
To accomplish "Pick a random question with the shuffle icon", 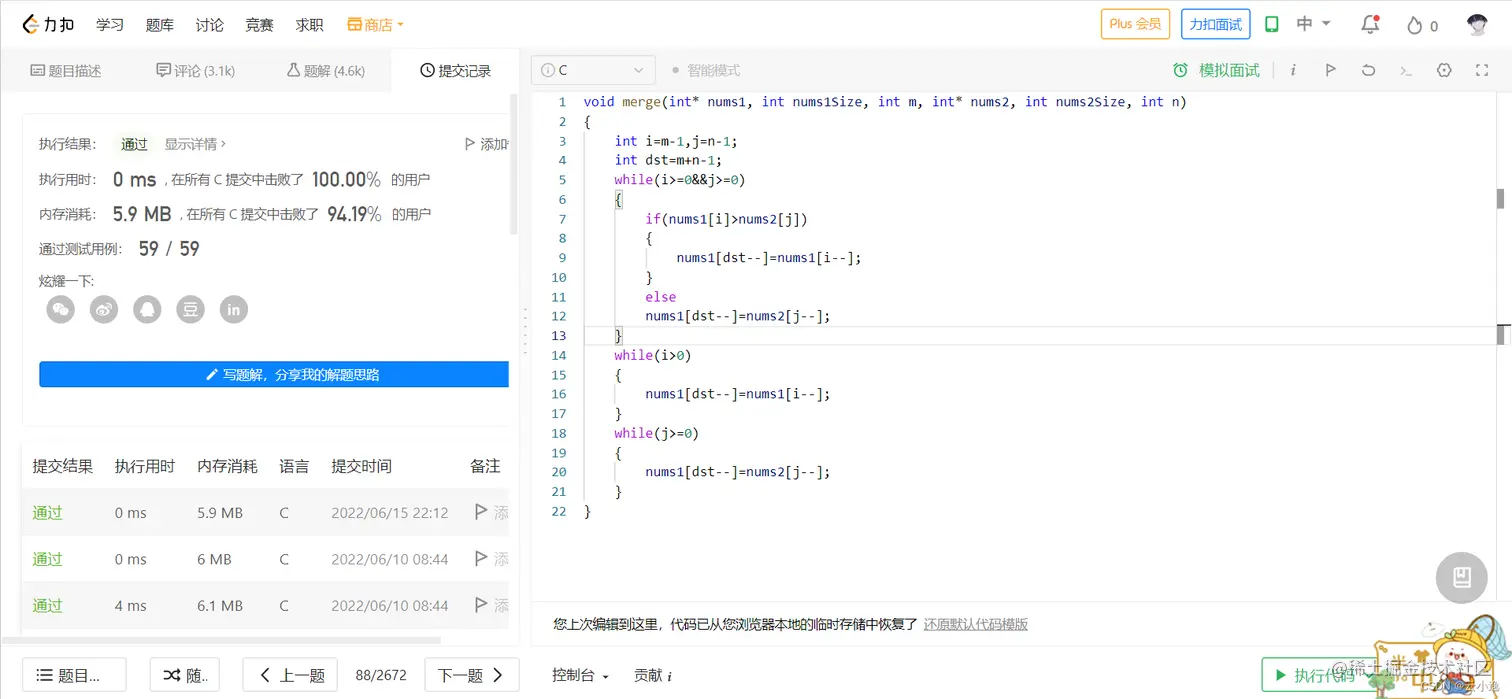I will pyautogui.click(x=184, y=675).
